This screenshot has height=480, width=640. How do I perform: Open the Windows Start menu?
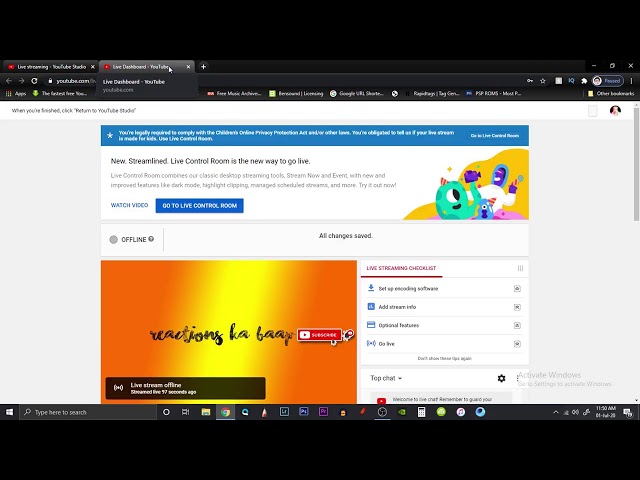(9, 412)
